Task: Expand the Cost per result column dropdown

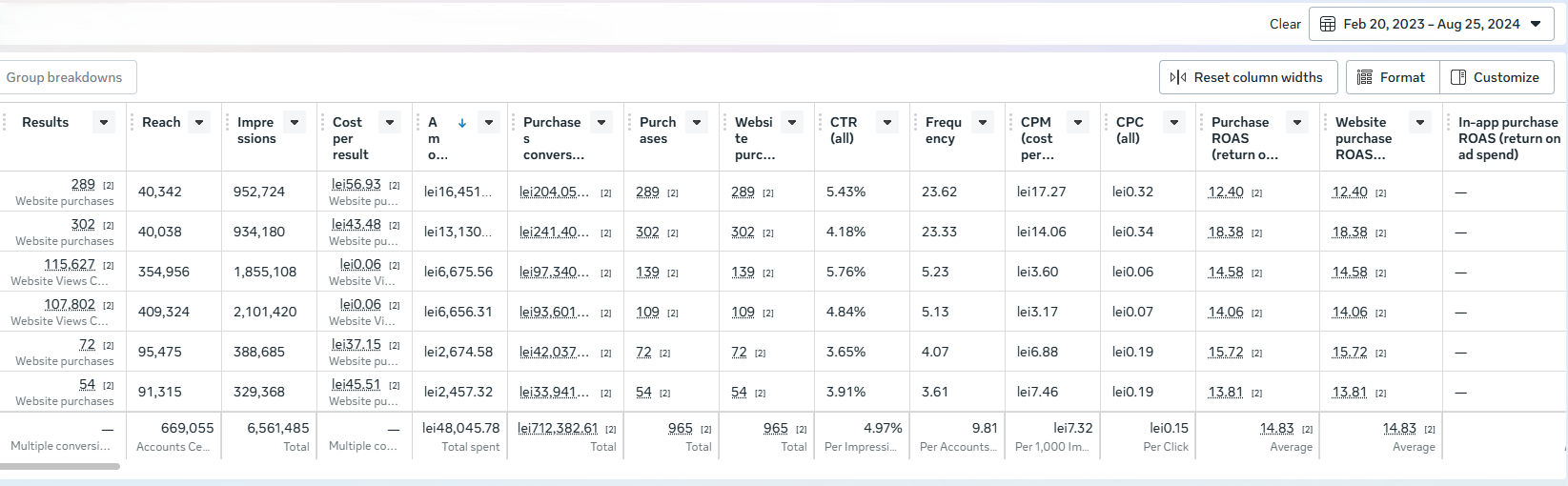Action: 390,122
